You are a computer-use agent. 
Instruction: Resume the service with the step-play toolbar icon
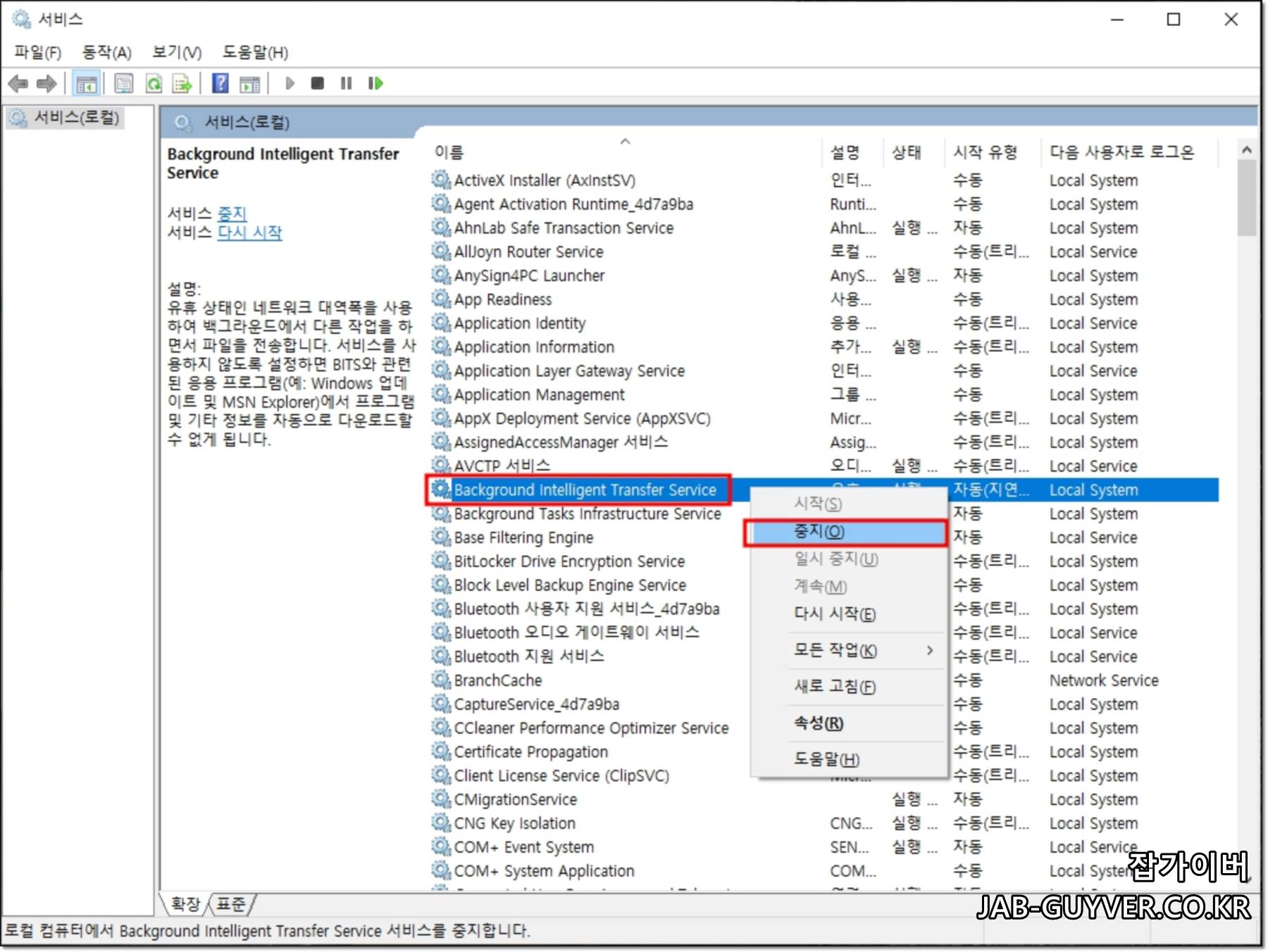pos(375,83)
